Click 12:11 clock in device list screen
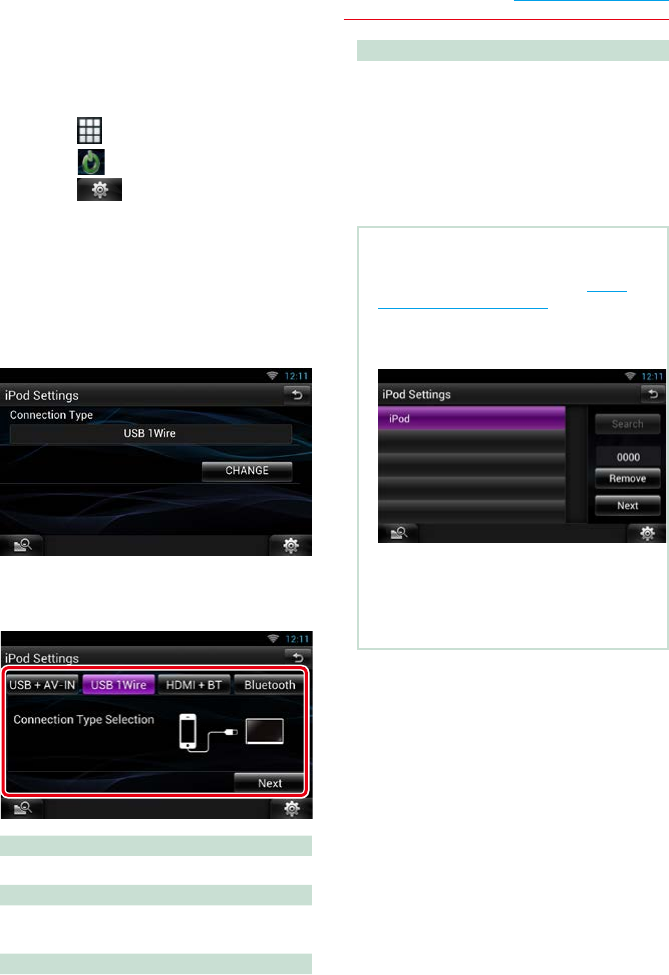 click(x=653, y=376)
